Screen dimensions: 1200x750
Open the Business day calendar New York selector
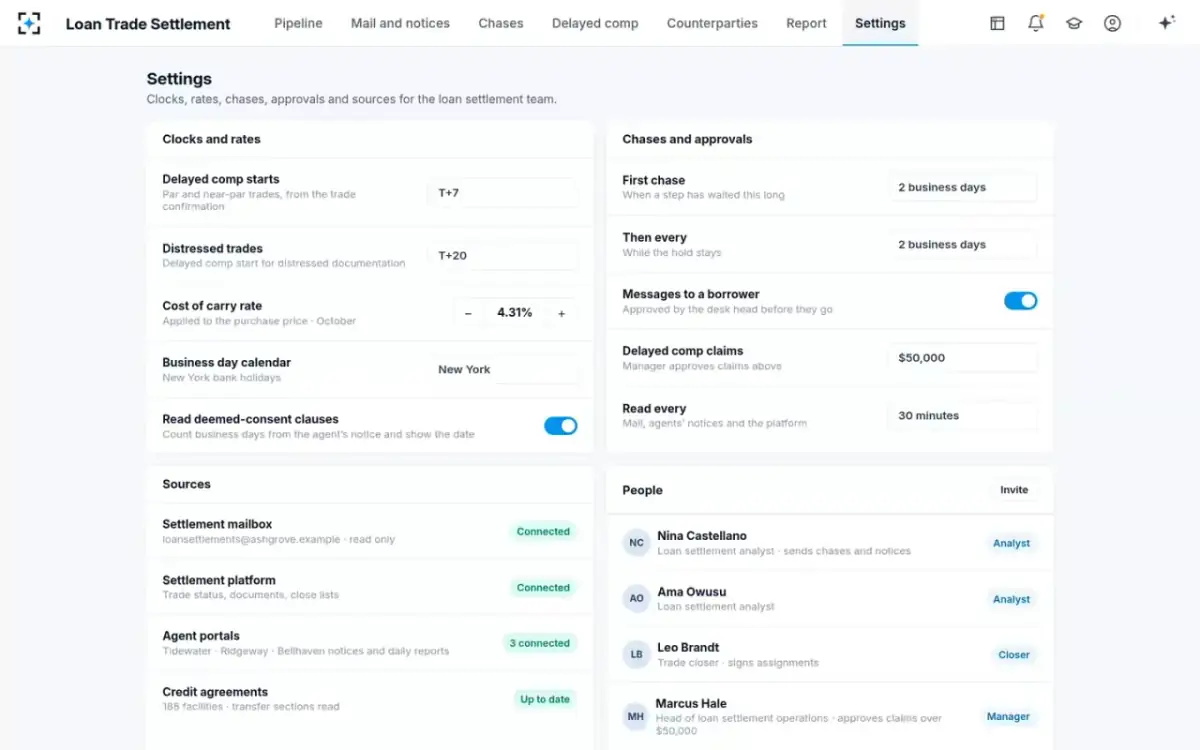pos(503,370)
